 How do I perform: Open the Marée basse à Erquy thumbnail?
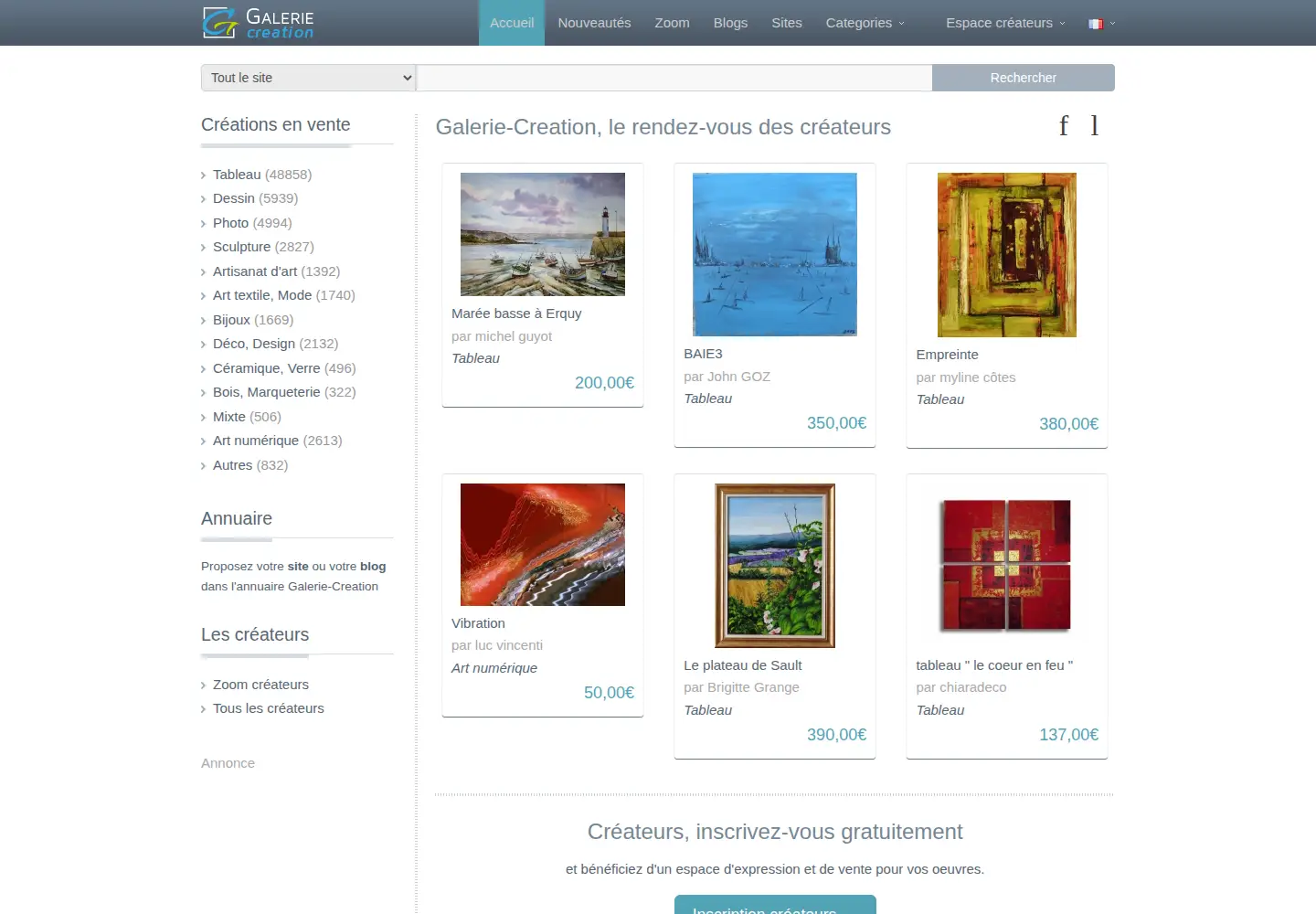point(543,234)
